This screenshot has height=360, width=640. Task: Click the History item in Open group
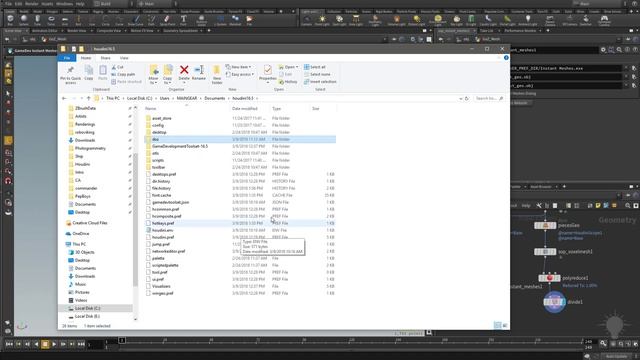point(288,82)
